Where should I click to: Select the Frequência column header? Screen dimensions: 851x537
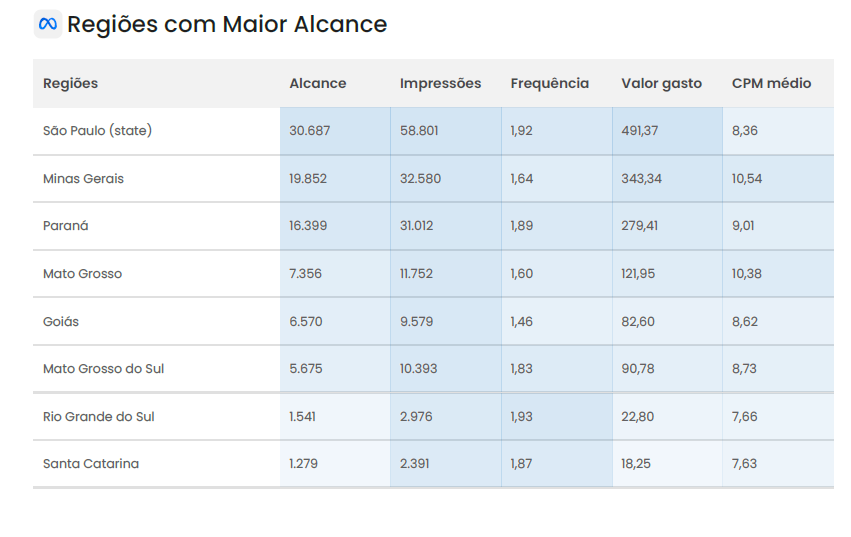click(x=550, y=84)
